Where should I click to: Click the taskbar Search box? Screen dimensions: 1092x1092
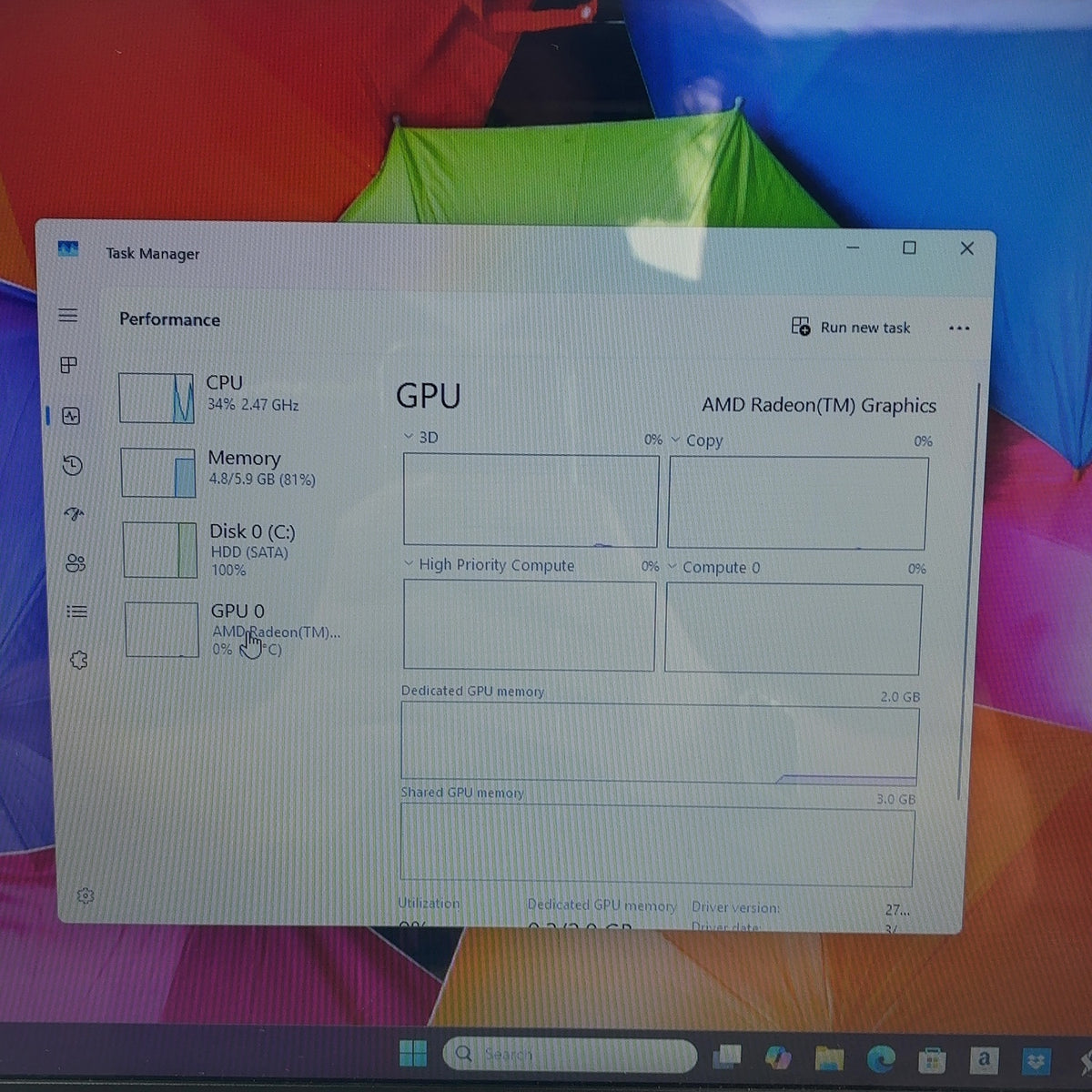click(x=570, y=1055)
